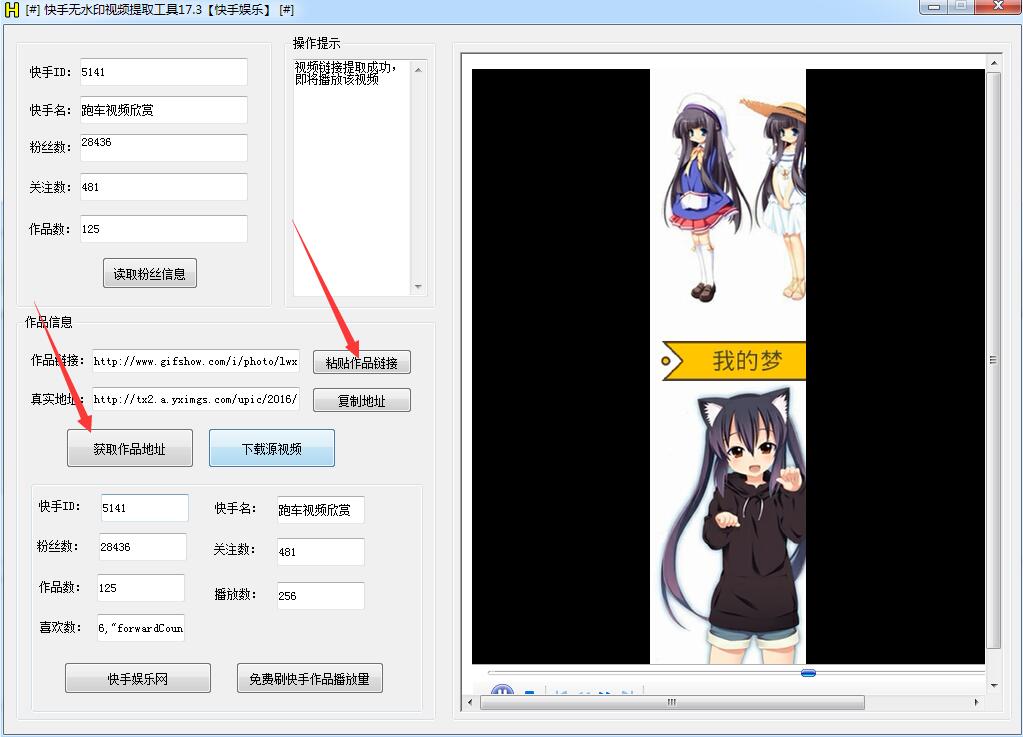The image size is (1023, 737).
Task: Download the video with the 下载源视频 button
Action: click(271, 448)
